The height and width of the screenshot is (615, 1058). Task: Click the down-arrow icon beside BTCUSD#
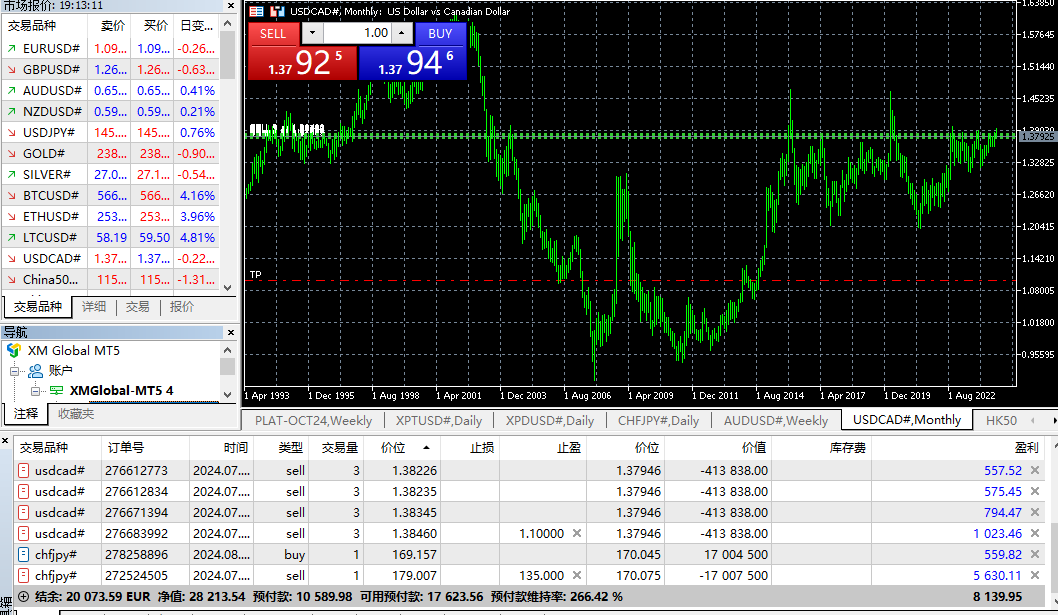click(11, 195)
